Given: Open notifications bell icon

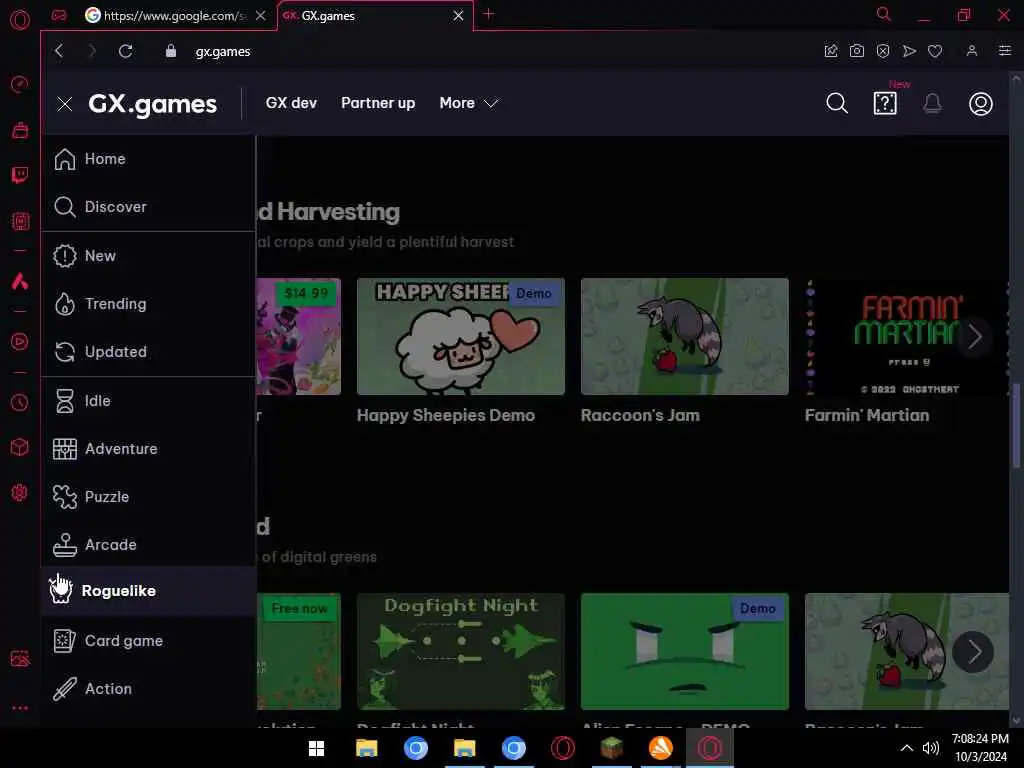Looking at the screenshot, I should pyautogui.click(x=933, y=103).
